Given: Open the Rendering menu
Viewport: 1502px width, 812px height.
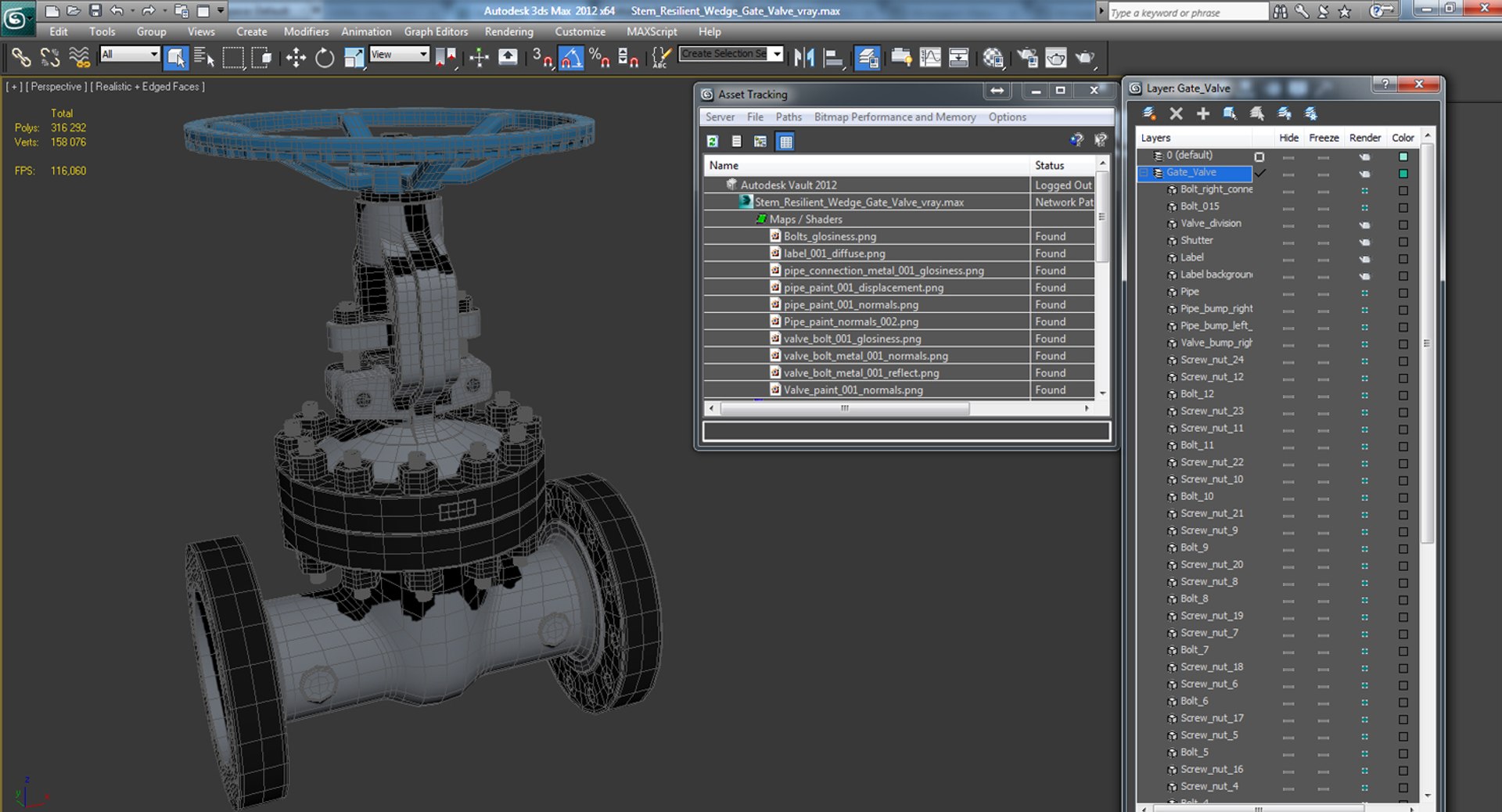Looking at the screenshot, I should 508,31.
